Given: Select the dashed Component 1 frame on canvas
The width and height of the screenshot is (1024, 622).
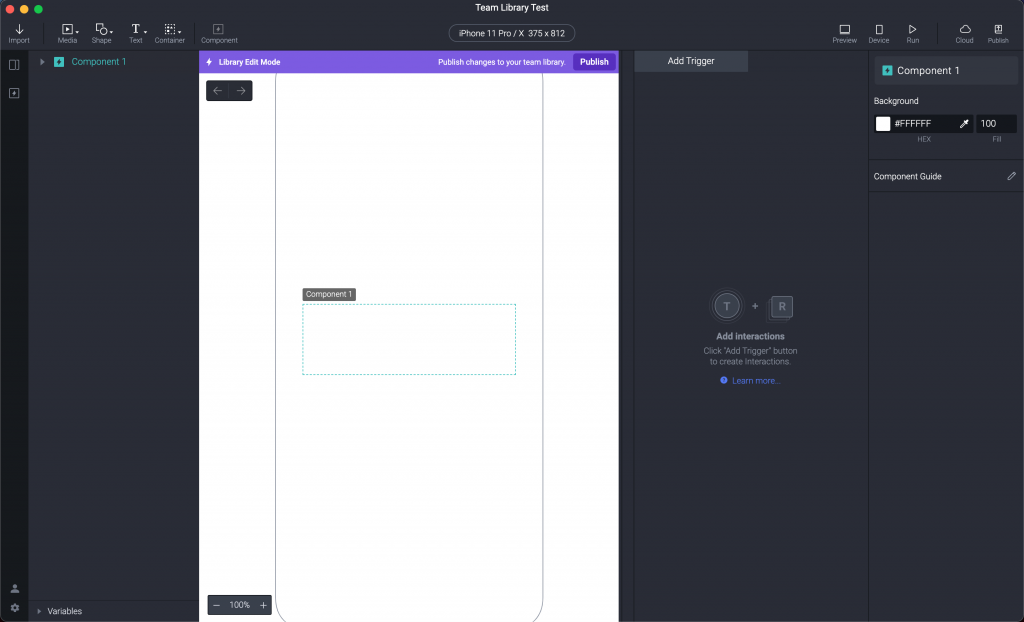Looking at the screenshot, I should coord(409,339).
